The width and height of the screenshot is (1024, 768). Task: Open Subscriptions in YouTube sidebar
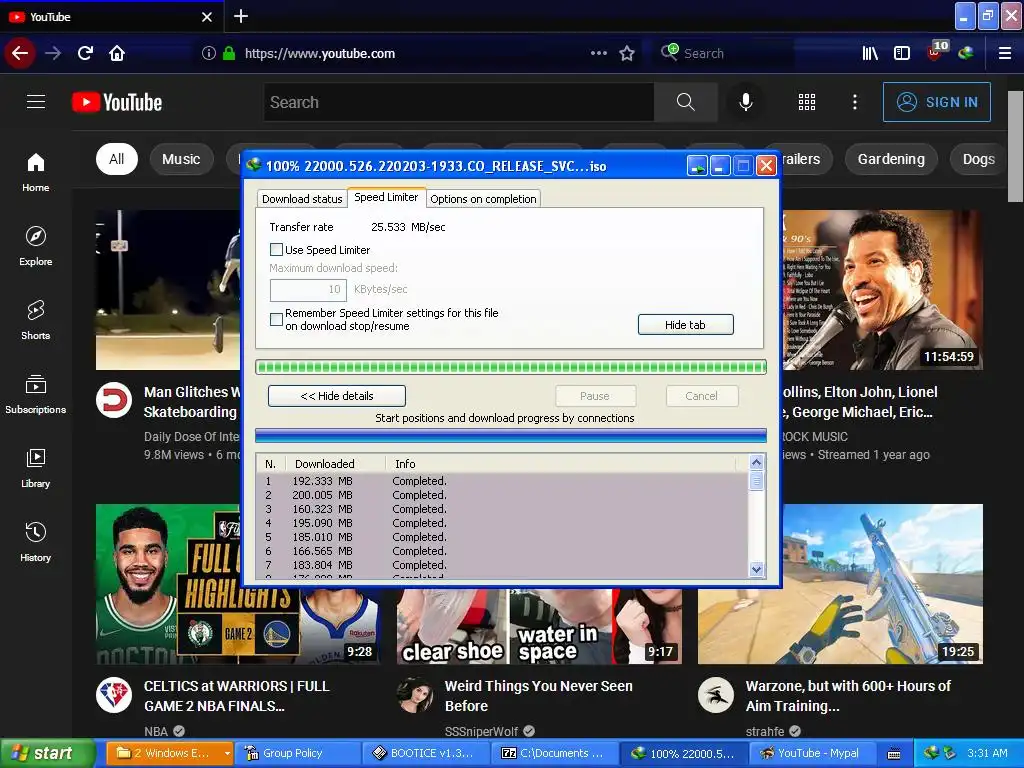[x=36, y=394]
